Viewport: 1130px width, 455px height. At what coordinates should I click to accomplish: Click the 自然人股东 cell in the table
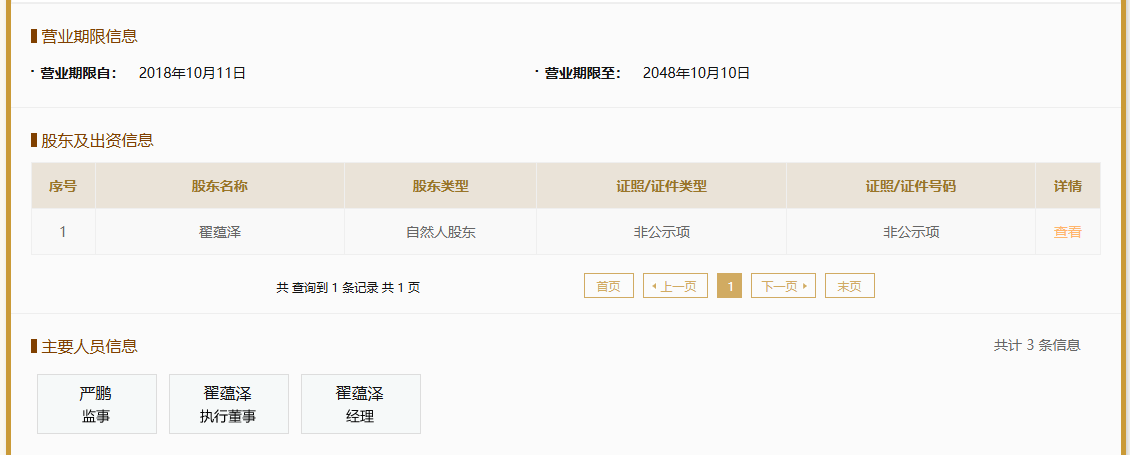click(x=440, y=232)
